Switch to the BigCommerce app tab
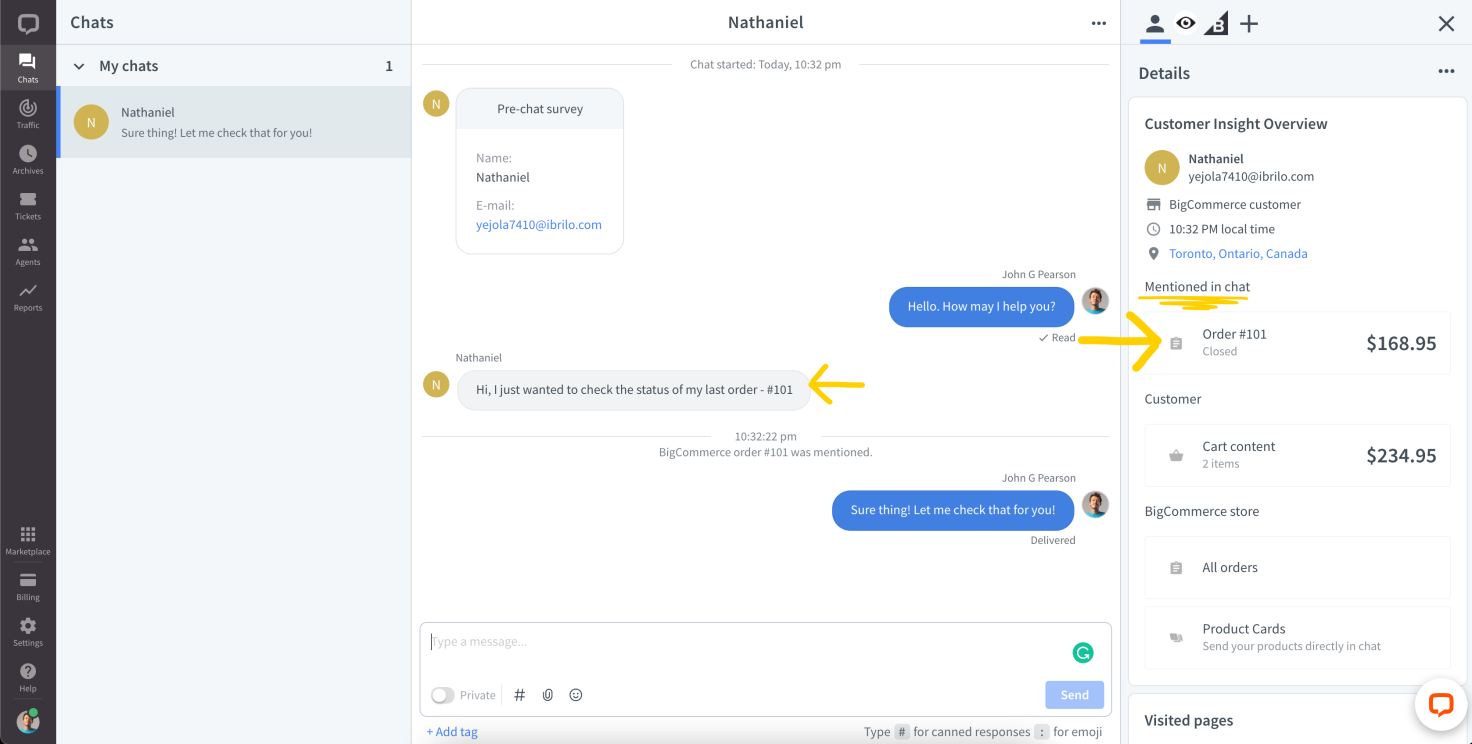 1216,24
